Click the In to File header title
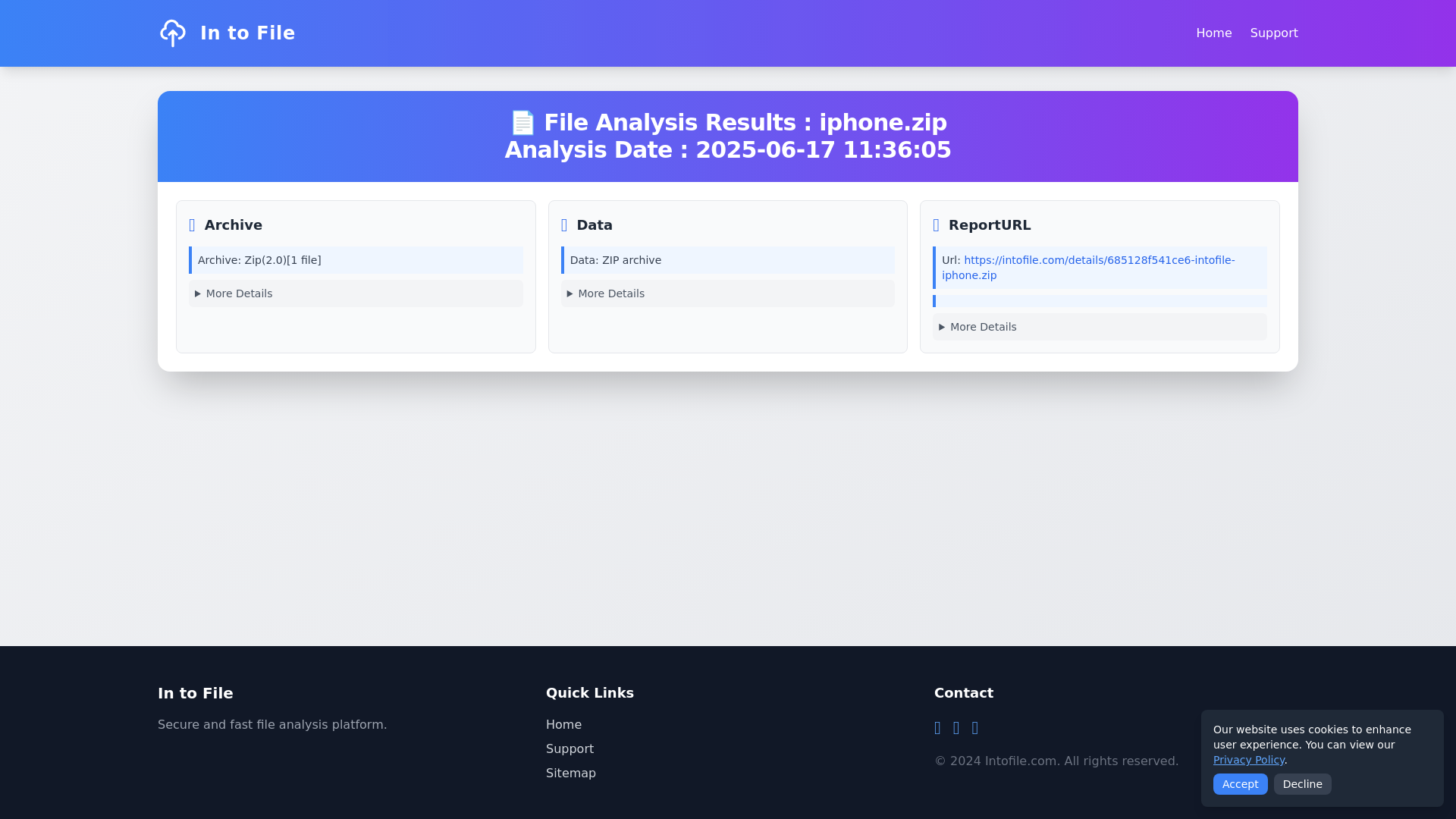 [247, 33]
